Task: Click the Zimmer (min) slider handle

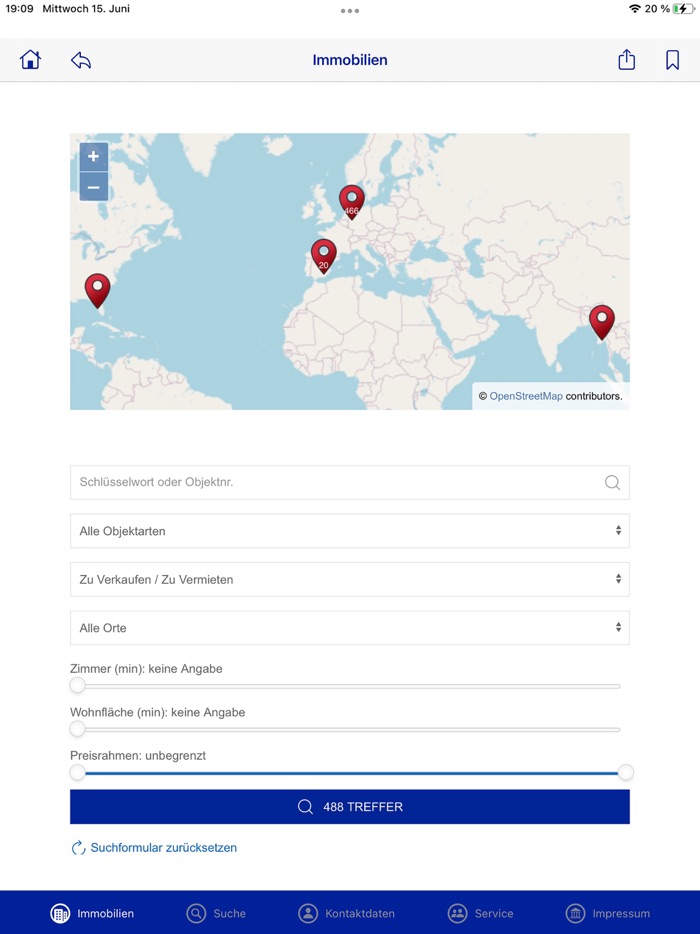Action: [77, 686]
